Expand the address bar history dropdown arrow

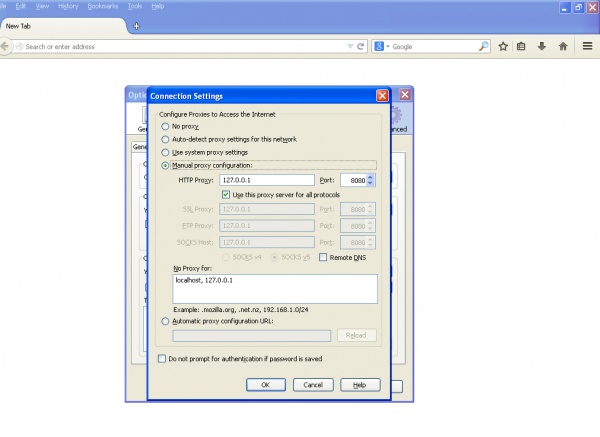pos(350,47)
